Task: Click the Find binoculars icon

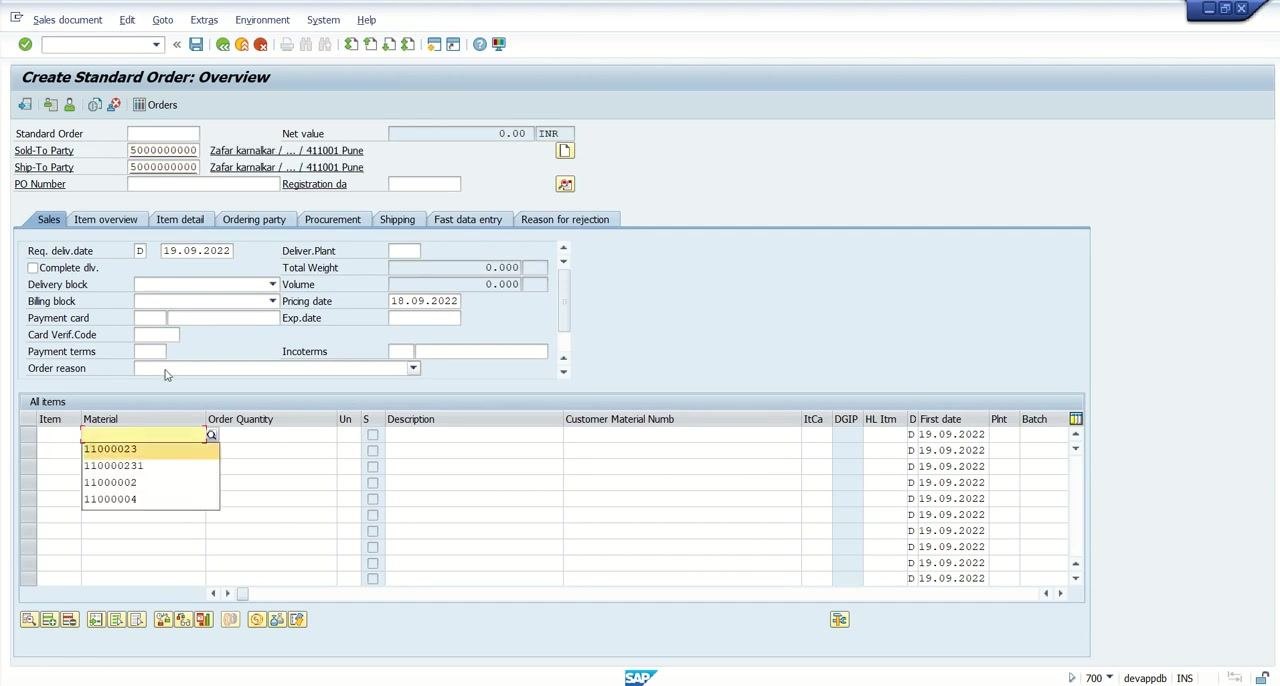Action: click(306, 44)
